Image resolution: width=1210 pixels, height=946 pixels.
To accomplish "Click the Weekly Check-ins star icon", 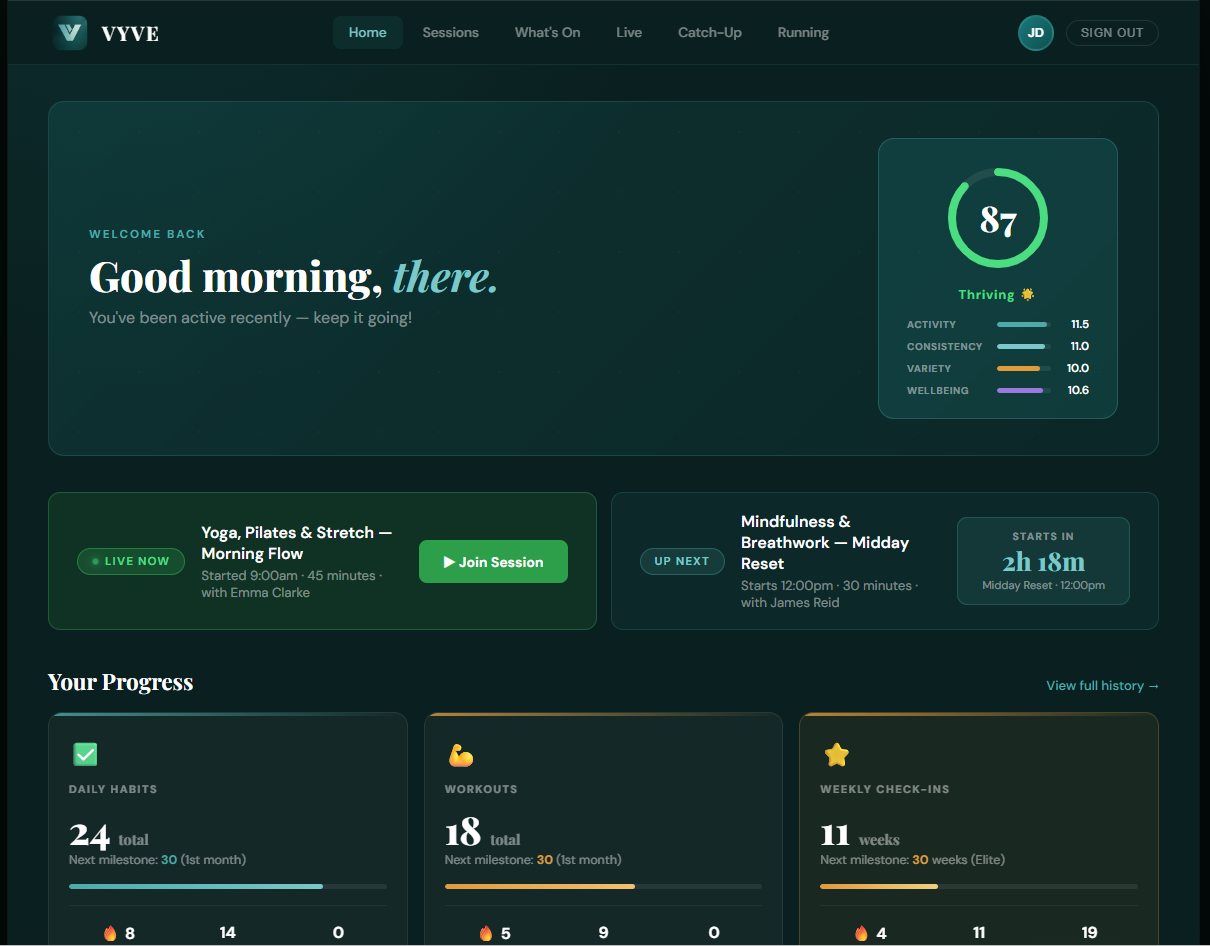I will pyautogui.click(x=836, y=755).
